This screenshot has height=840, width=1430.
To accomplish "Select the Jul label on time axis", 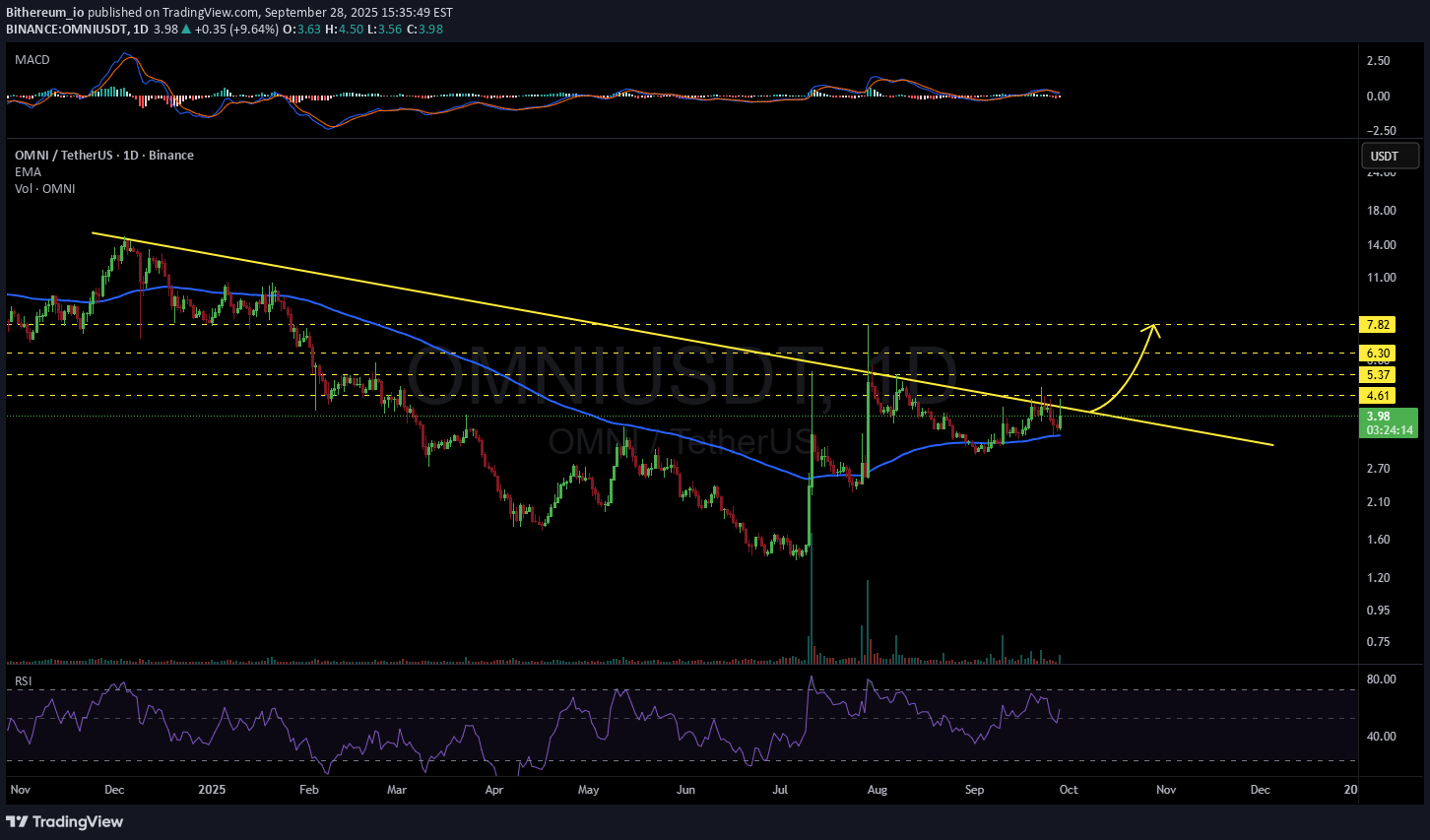I will (x=781, y=790).
